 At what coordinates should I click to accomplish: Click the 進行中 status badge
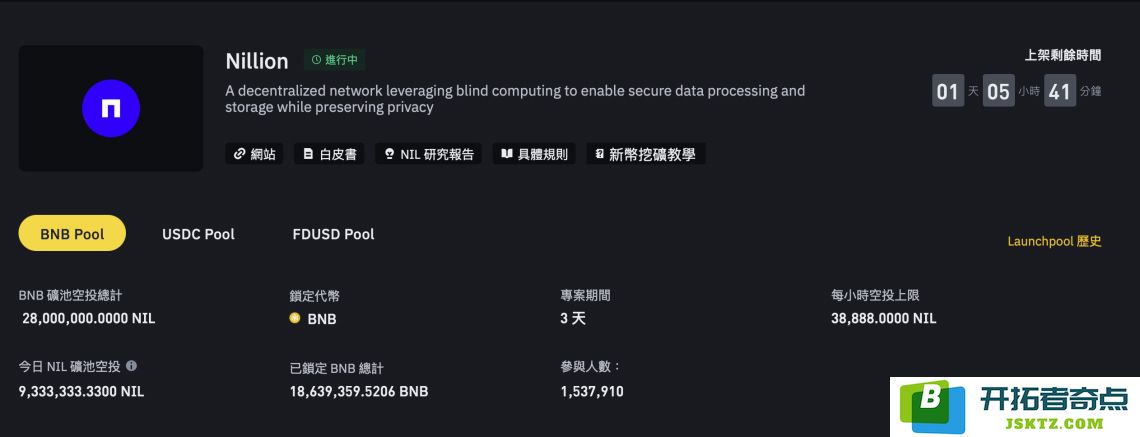334,60
